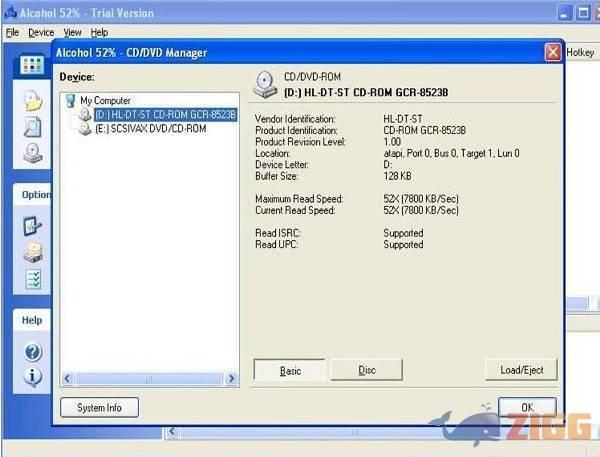Switch to the Disc tab button
The image size is (600, 457).
367,370
